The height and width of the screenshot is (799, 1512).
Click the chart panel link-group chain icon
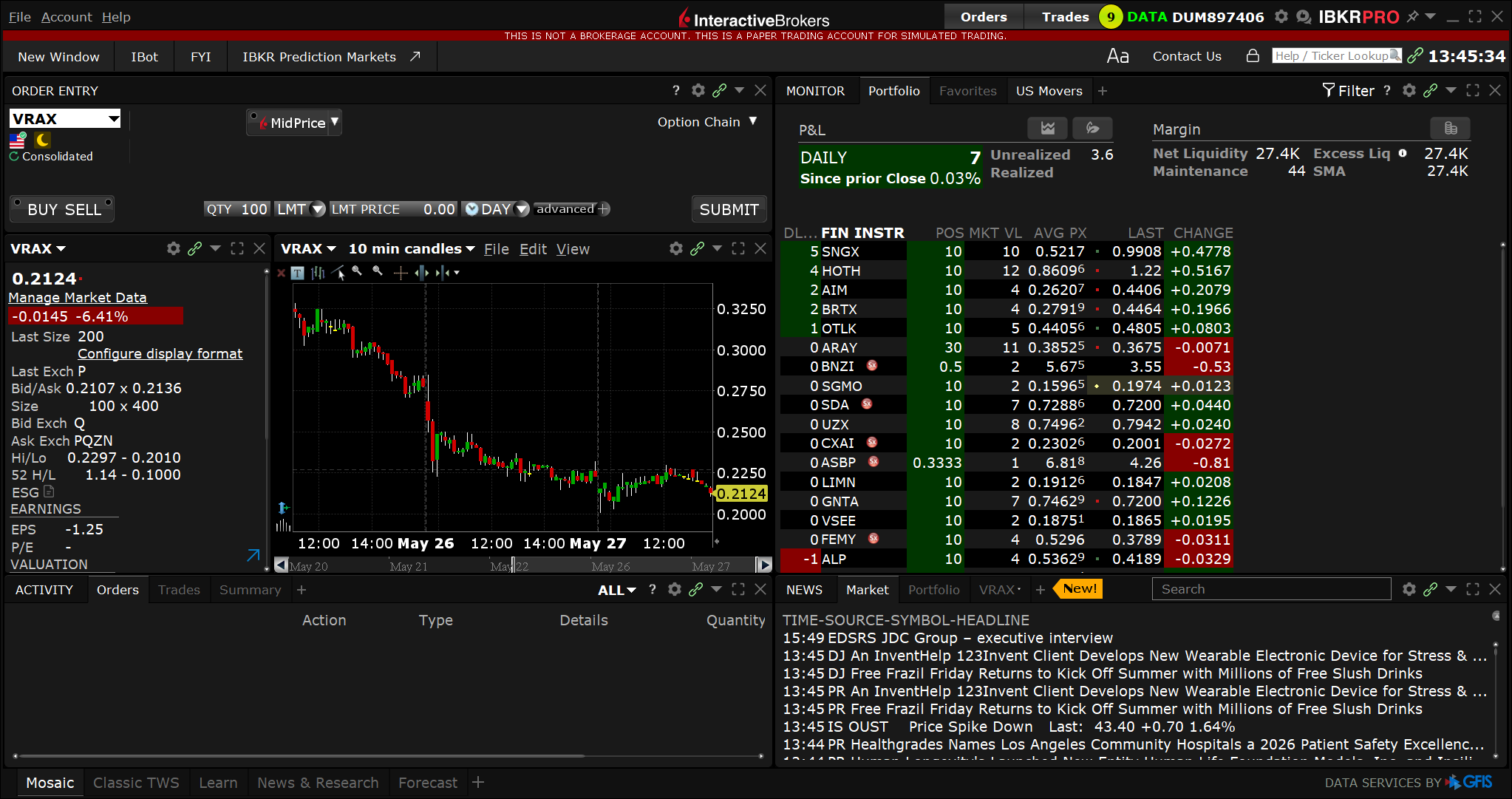click(697, 248)
